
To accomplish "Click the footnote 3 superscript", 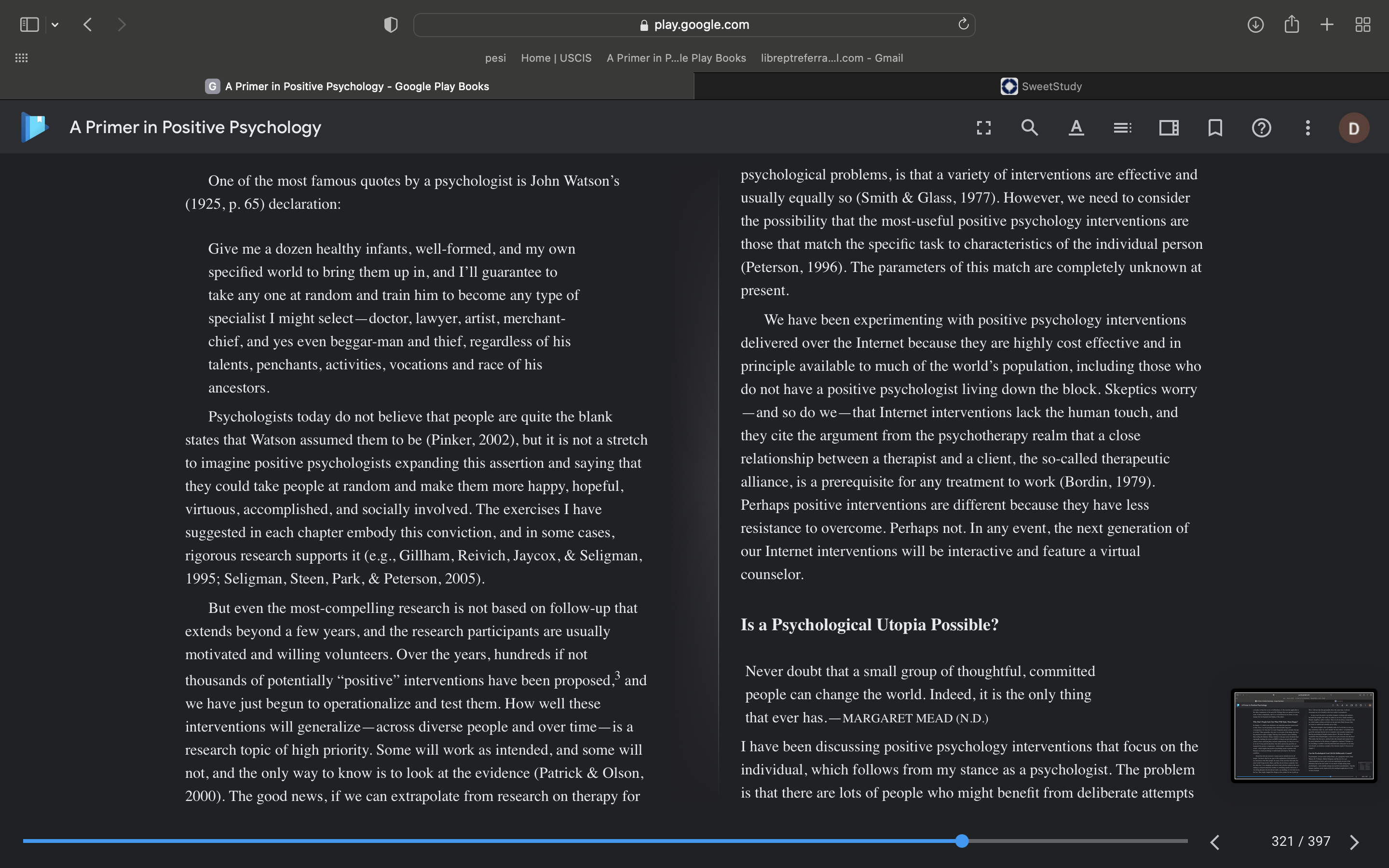I will pos(618,675).
